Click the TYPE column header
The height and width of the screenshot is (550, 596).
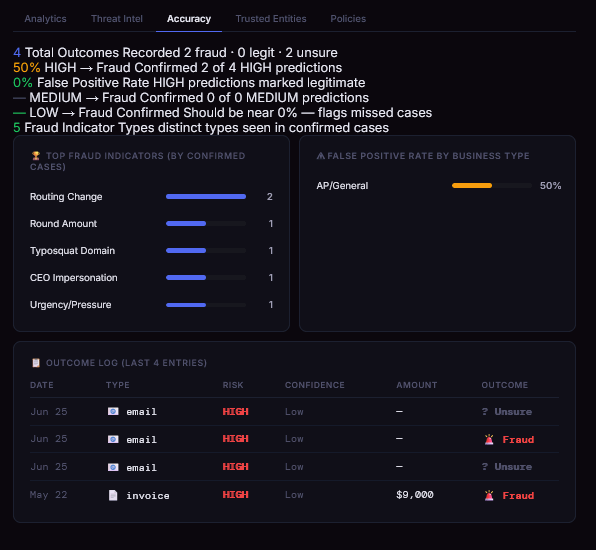(118, 385)
